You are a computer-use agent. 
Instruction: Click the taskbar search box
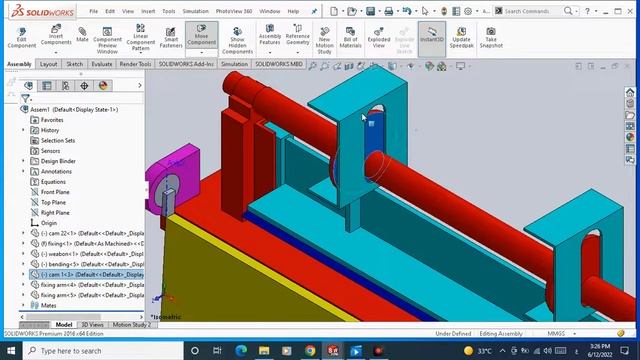tap(103, 351)
